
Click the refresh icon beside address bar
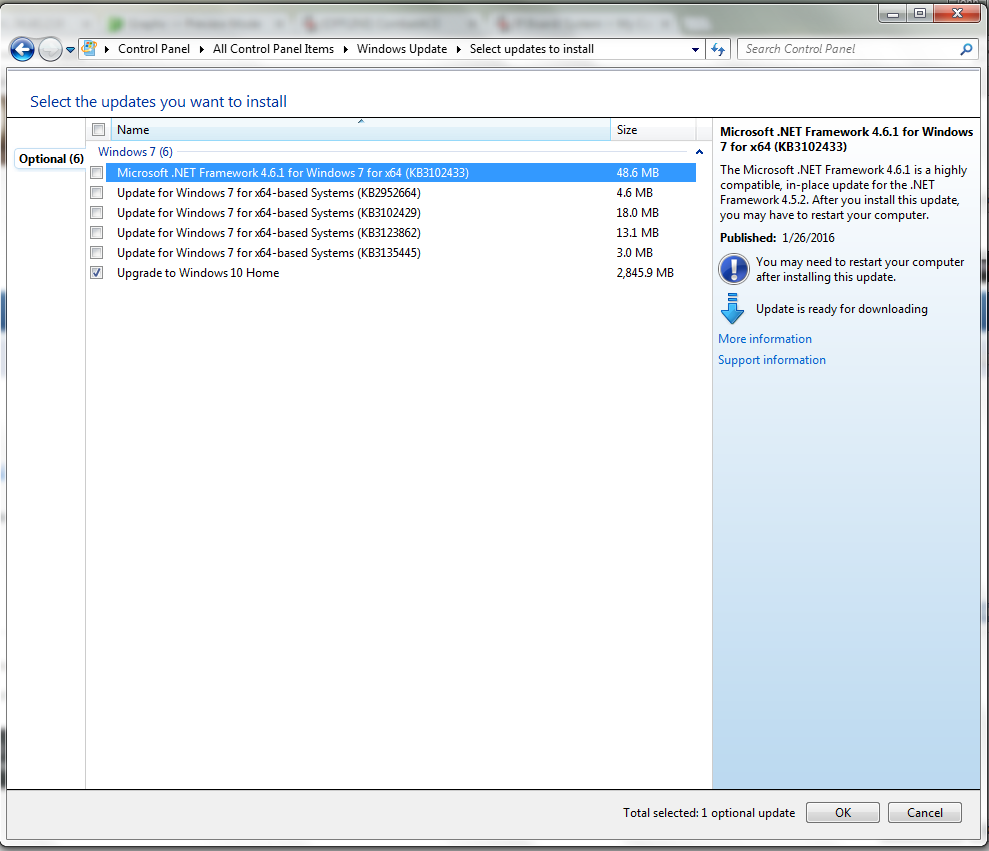point(718,49)
